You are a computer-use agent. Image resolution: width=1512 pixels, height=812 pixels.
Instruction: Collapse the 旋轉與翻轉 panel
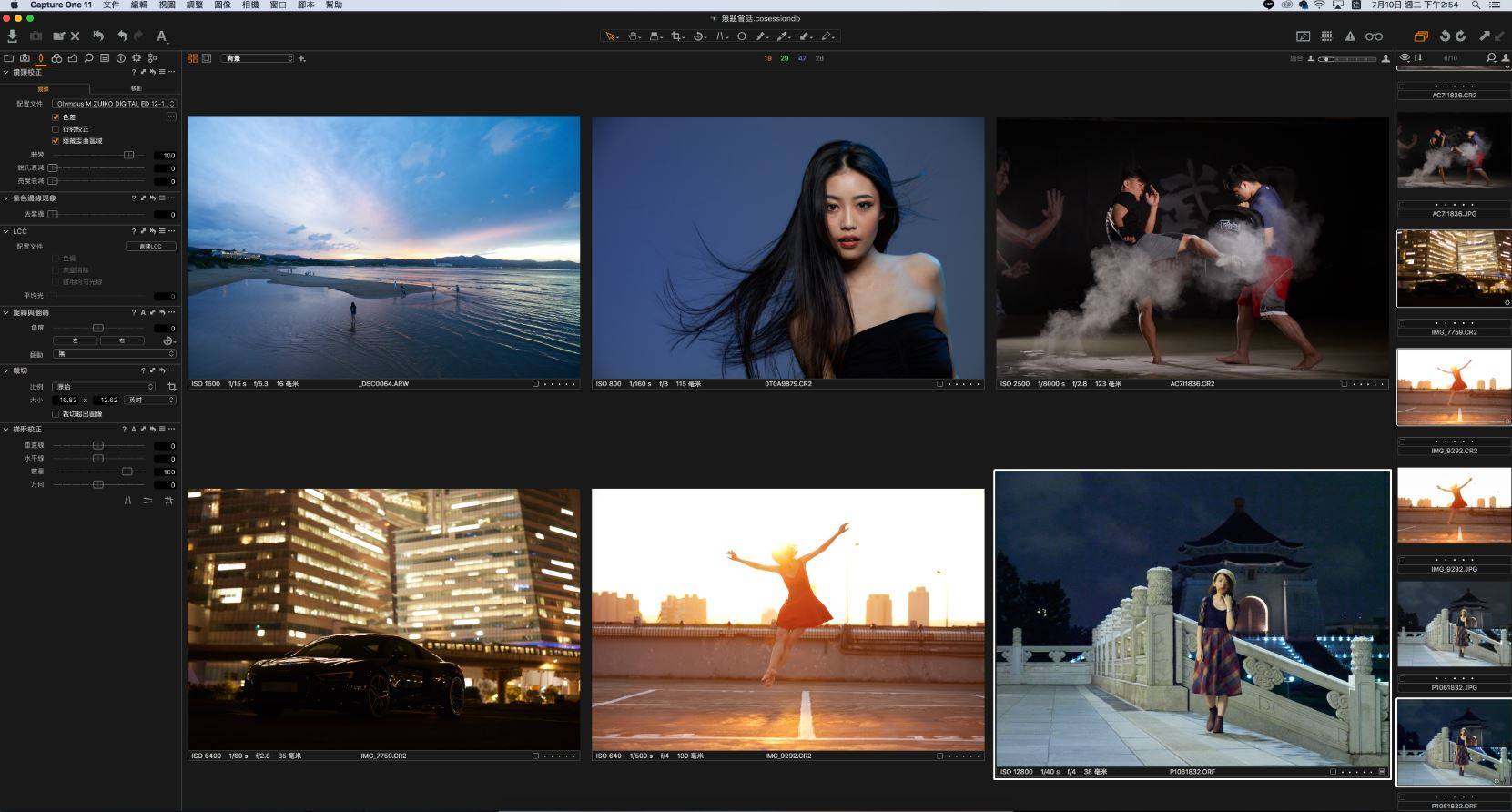[x=6, y=313]
